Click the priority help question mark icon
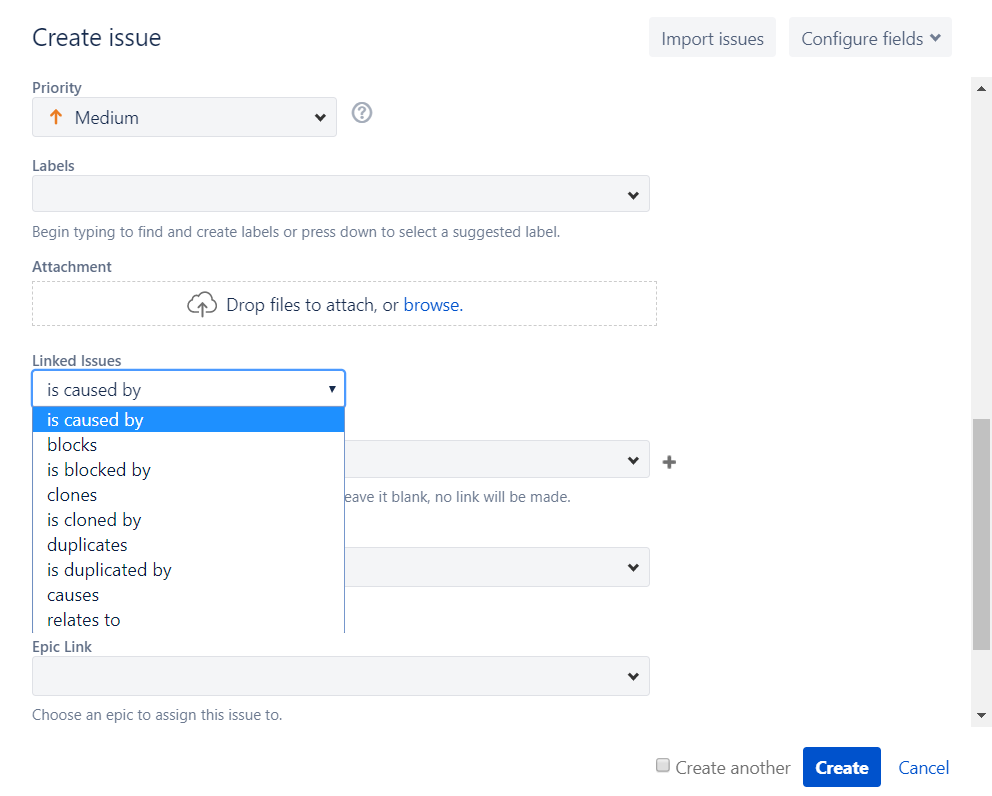Viewport: 992px width, 796px height. (363, 114)
